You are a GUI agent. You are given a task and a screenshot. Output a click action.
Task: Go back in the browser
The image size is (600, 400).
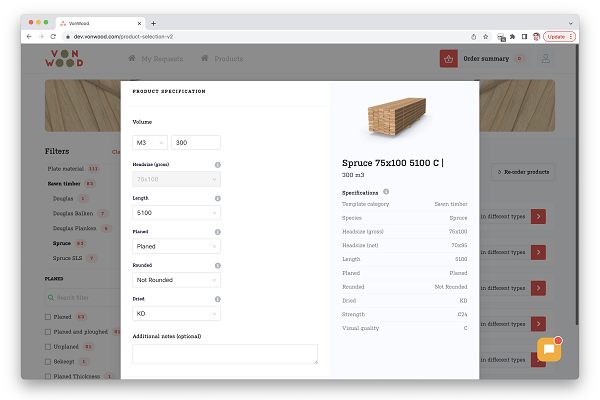tap(29, 37)
